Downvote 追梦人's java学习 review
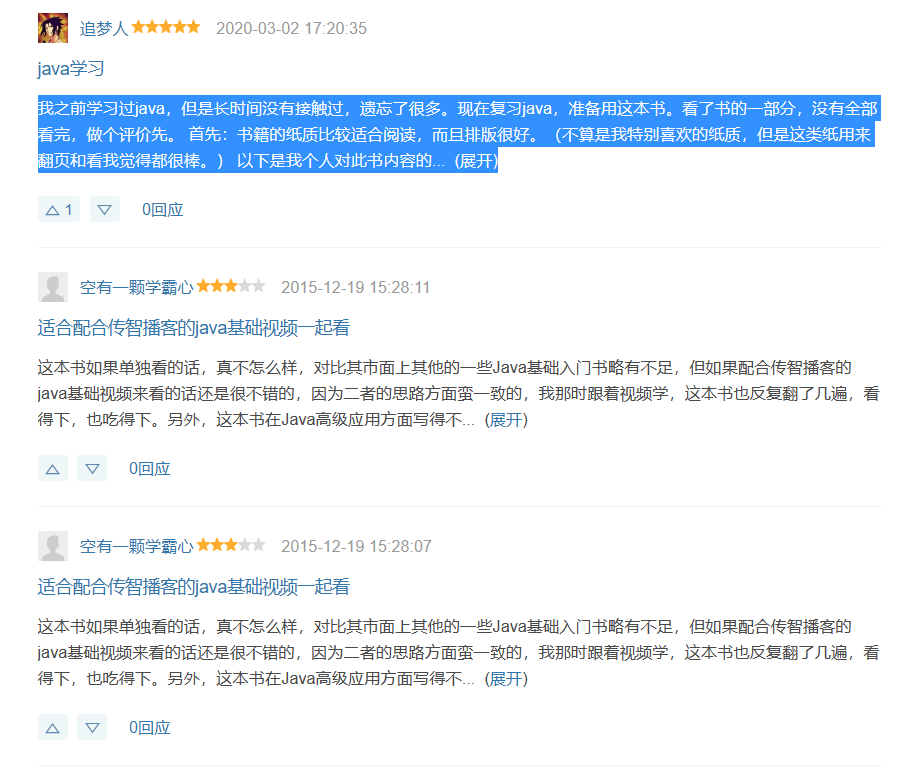This screenshot has height=774, width=910. coord(105,210)
